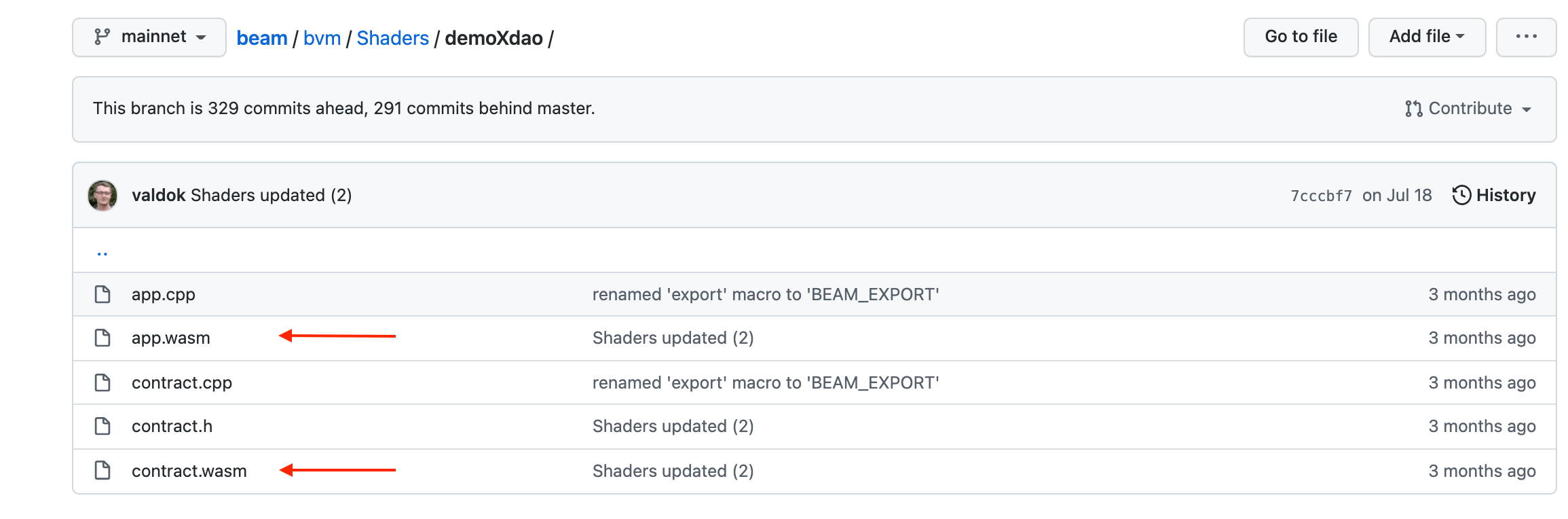Open commit hash 7cccbf7

coord(1321,196)
